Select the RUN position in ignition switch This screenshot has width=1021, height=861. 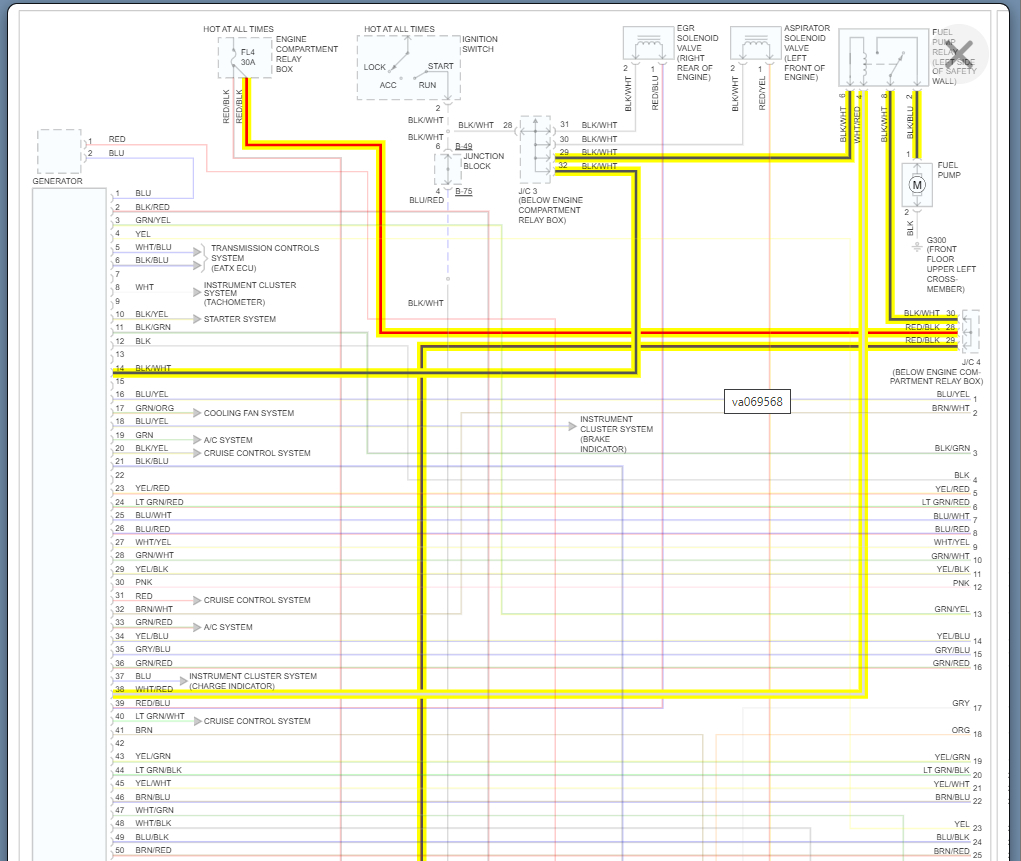427,85
